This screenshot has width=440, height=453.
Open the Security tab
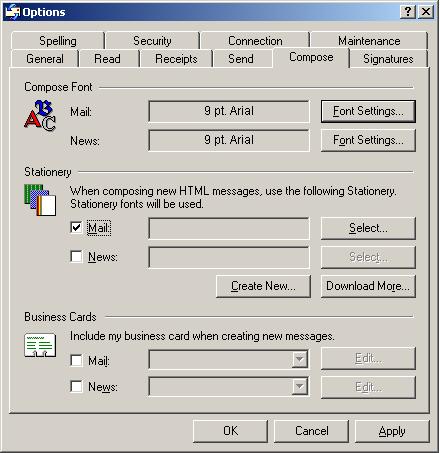pyautogui.click(x=152, y=41)
